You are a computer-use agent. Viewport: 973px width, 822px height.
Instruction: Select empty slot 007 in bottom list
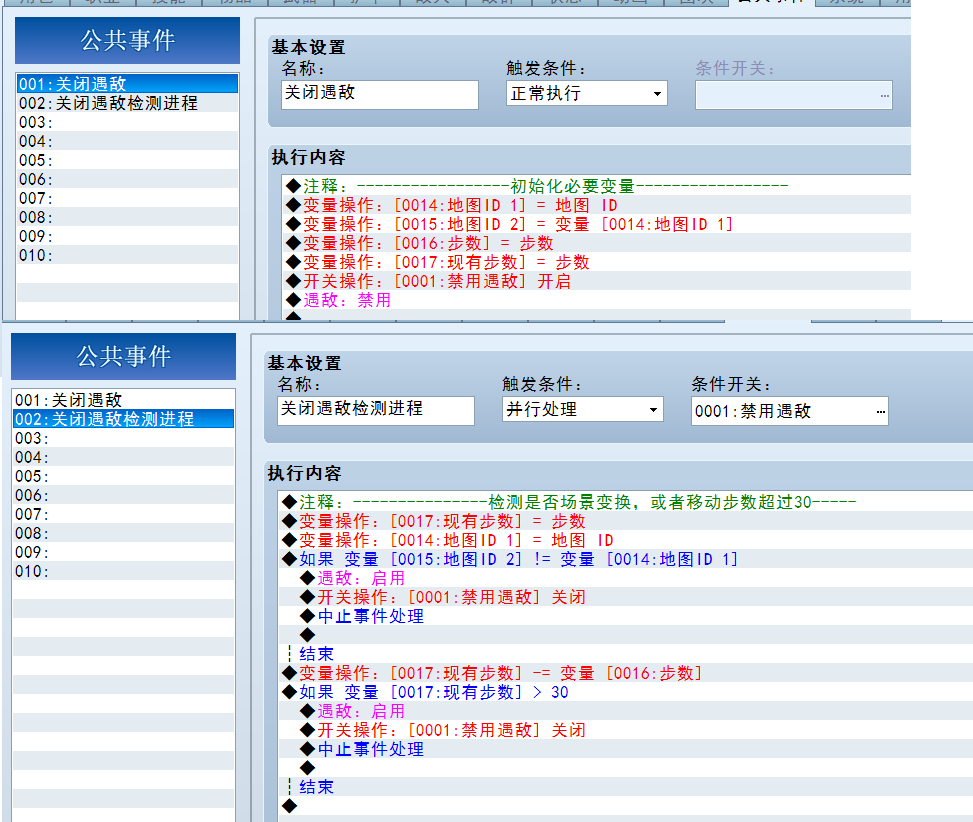click(x=123, y=514)
